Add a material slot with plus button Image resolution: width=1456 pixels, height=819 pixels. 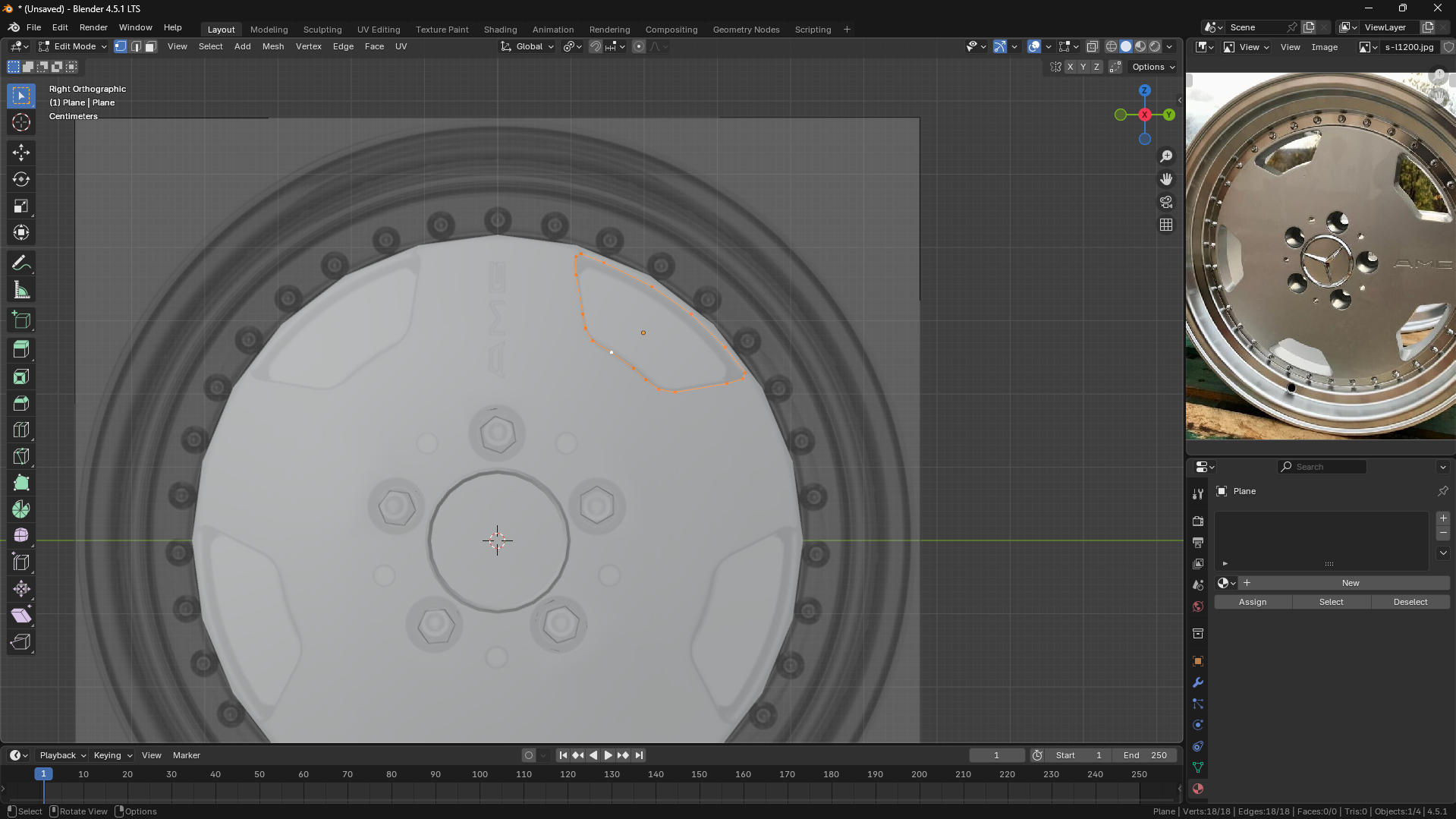pyautogui.click(x=1443, y=518)
